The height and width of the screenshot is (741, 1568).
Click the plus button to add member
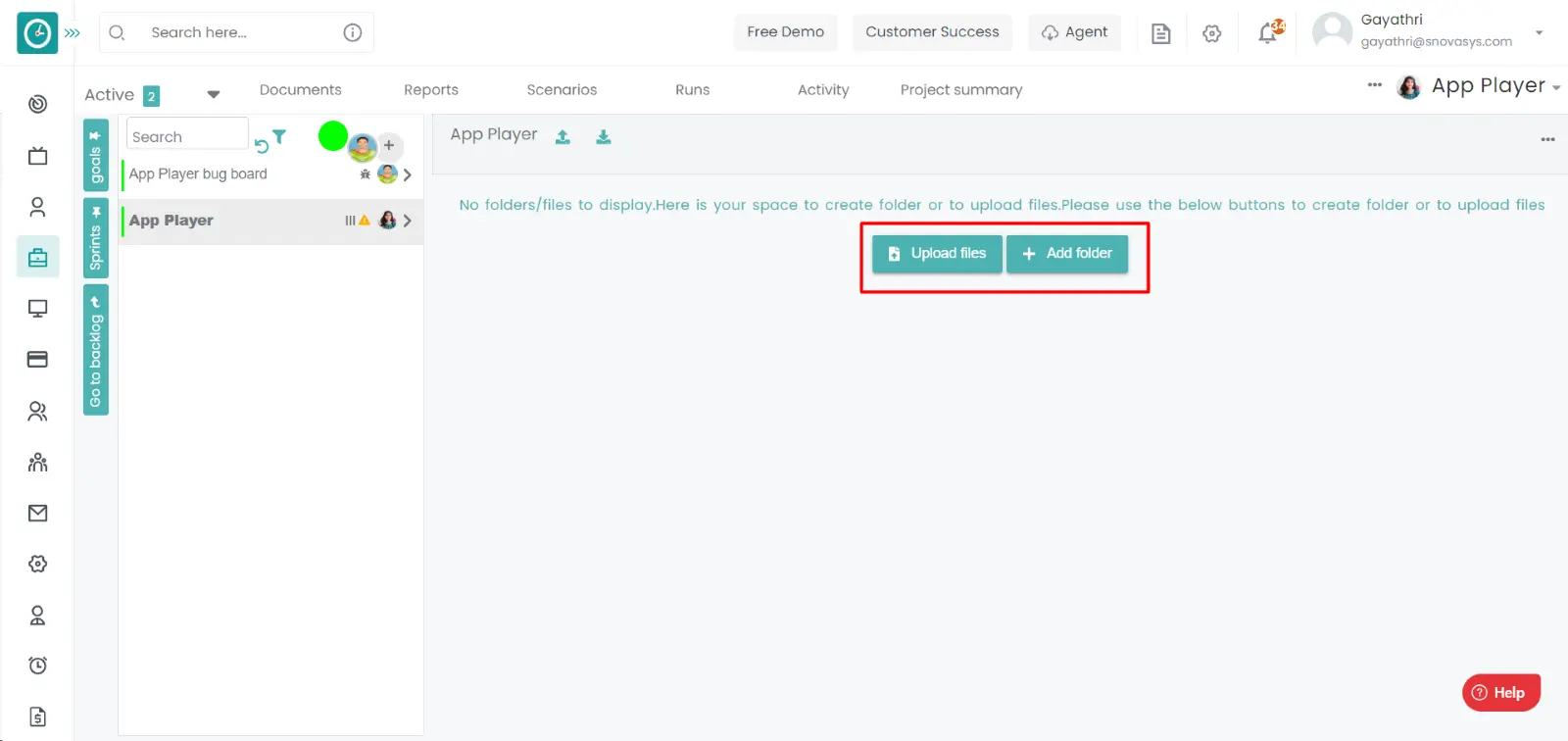click(389, 145)
